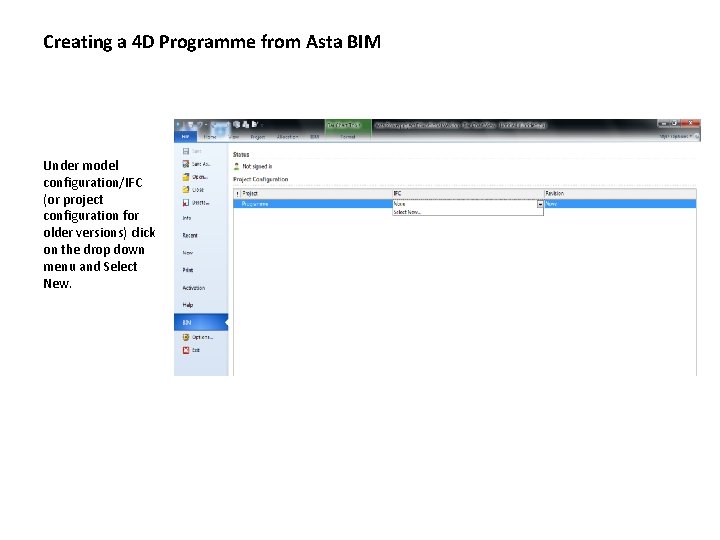This screenshot has width=720, height=540.
Task: Open the IFC dropdown arrow in Programme row
Action: [x=540, y=204]
